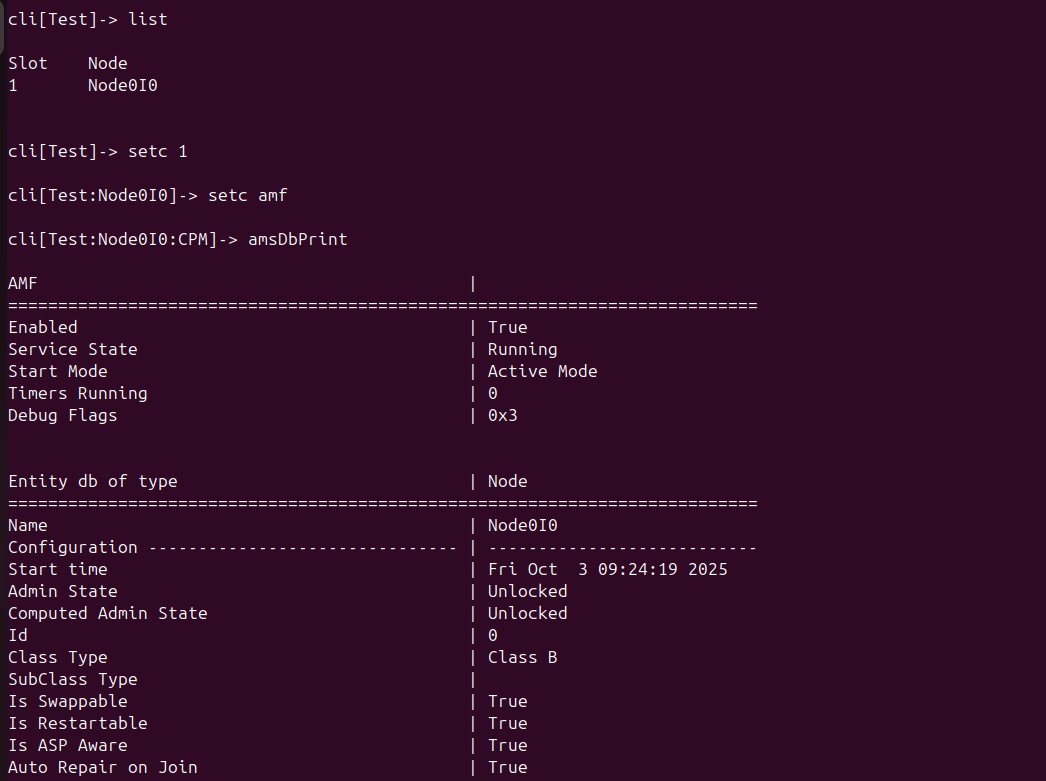
Task: Click the "Node" column header in list output
Action: (x=107, y=63)
